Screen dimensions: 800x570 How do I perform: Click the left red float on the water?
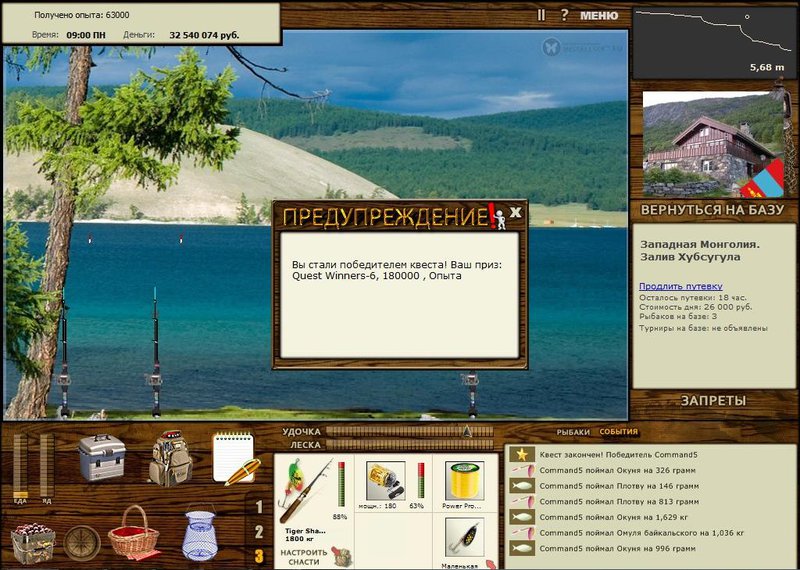90,238
